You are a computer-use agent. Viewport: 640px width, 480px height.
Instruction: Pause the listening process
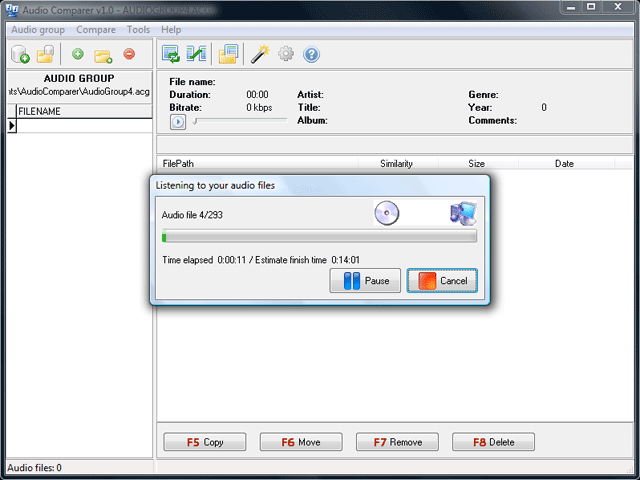pyautogui.click(x=365, y=280)
